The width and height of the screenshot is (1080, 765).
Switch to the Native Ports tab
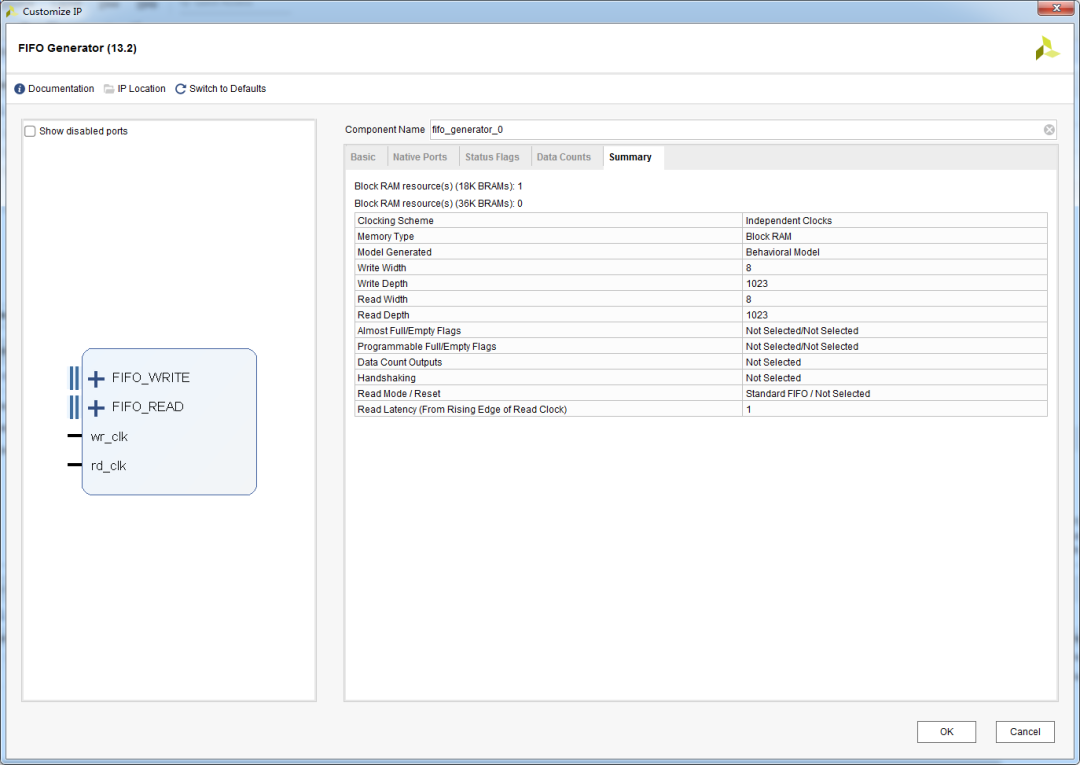[x=420, y=157]
